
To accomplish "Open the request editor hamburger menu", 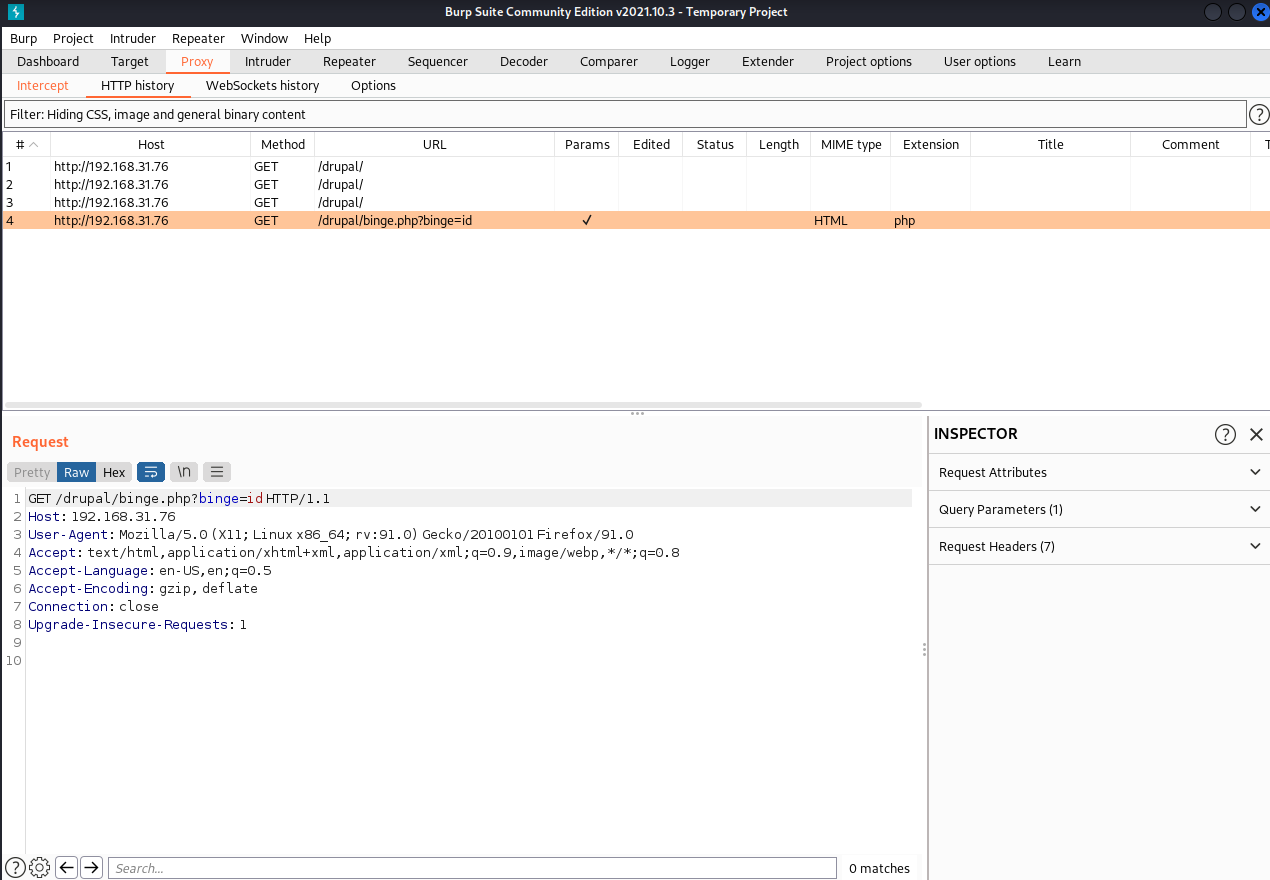I will 217,472.
